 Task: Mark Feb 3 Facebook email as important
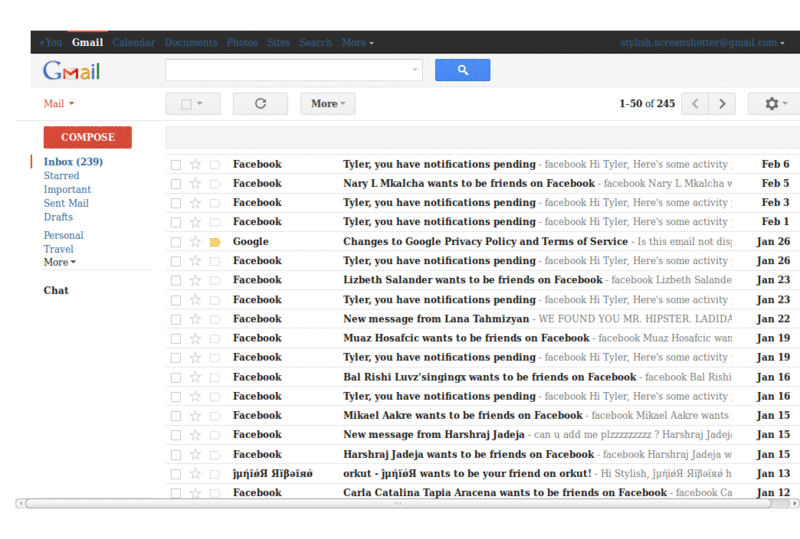[x=215, y=203]
